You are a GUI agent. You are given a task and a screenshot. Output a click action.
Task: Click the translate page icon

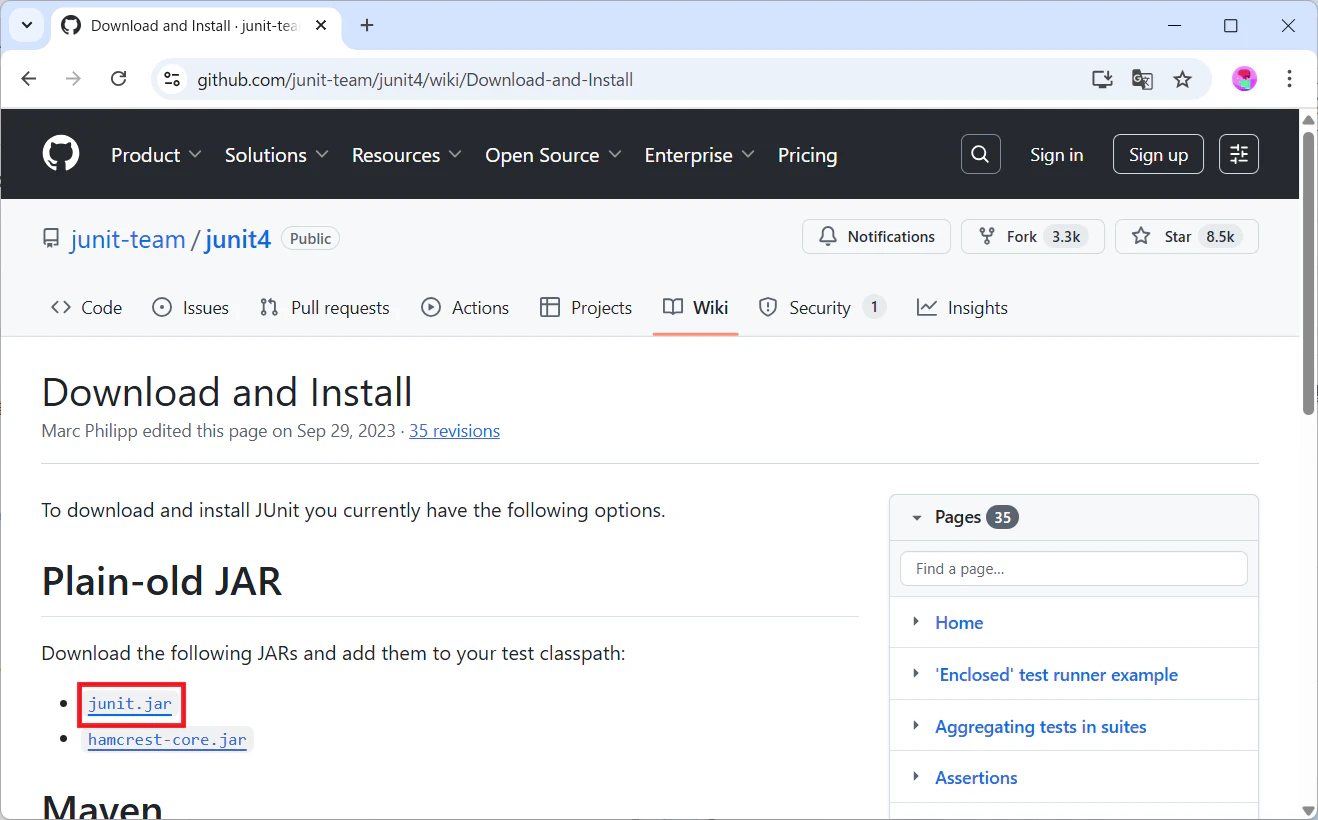click(x=1142, y=79)
